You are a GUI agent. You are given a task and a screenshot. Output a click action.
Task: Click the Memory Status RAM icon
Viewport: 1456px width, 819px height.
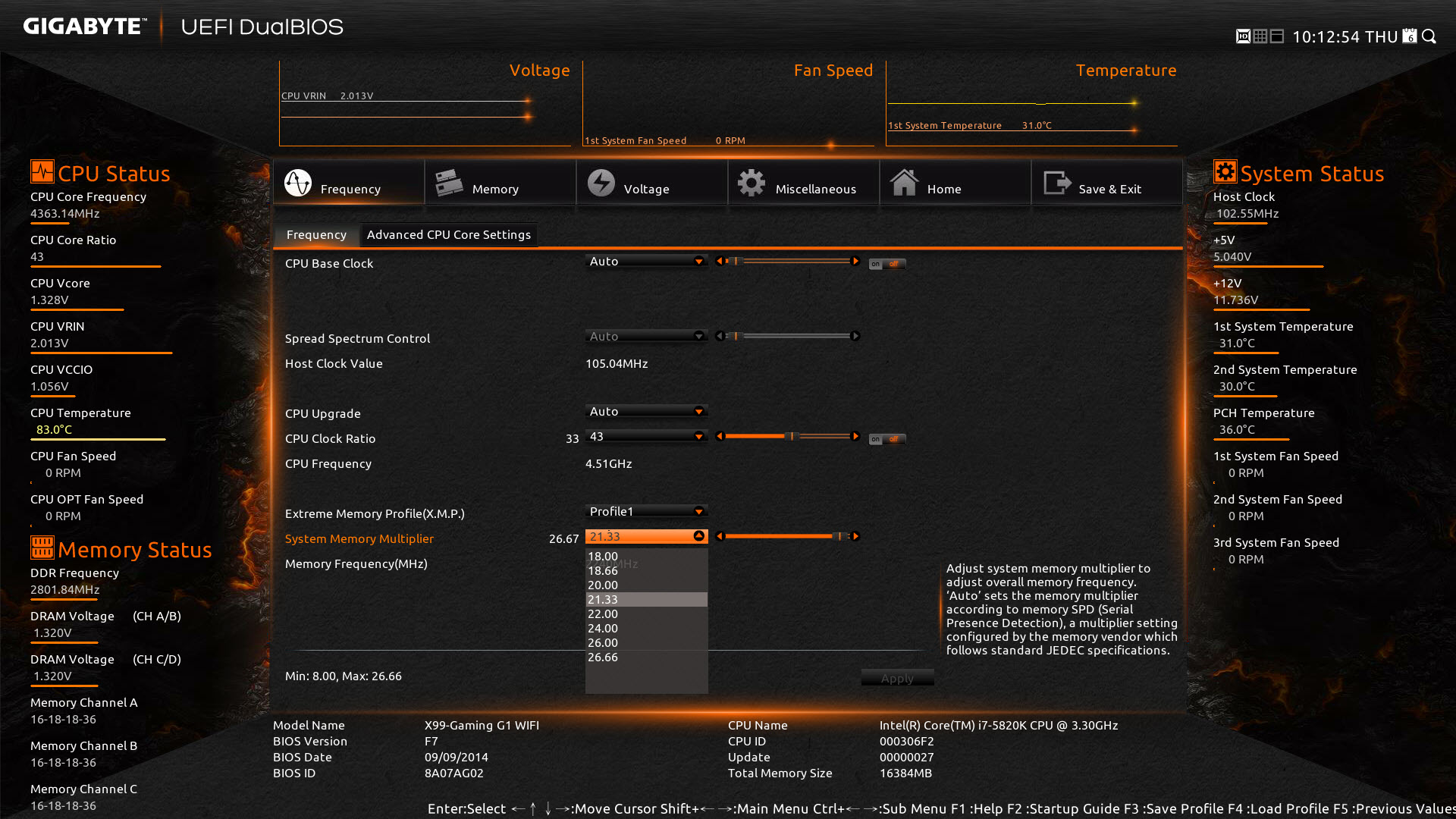point(42,547)
